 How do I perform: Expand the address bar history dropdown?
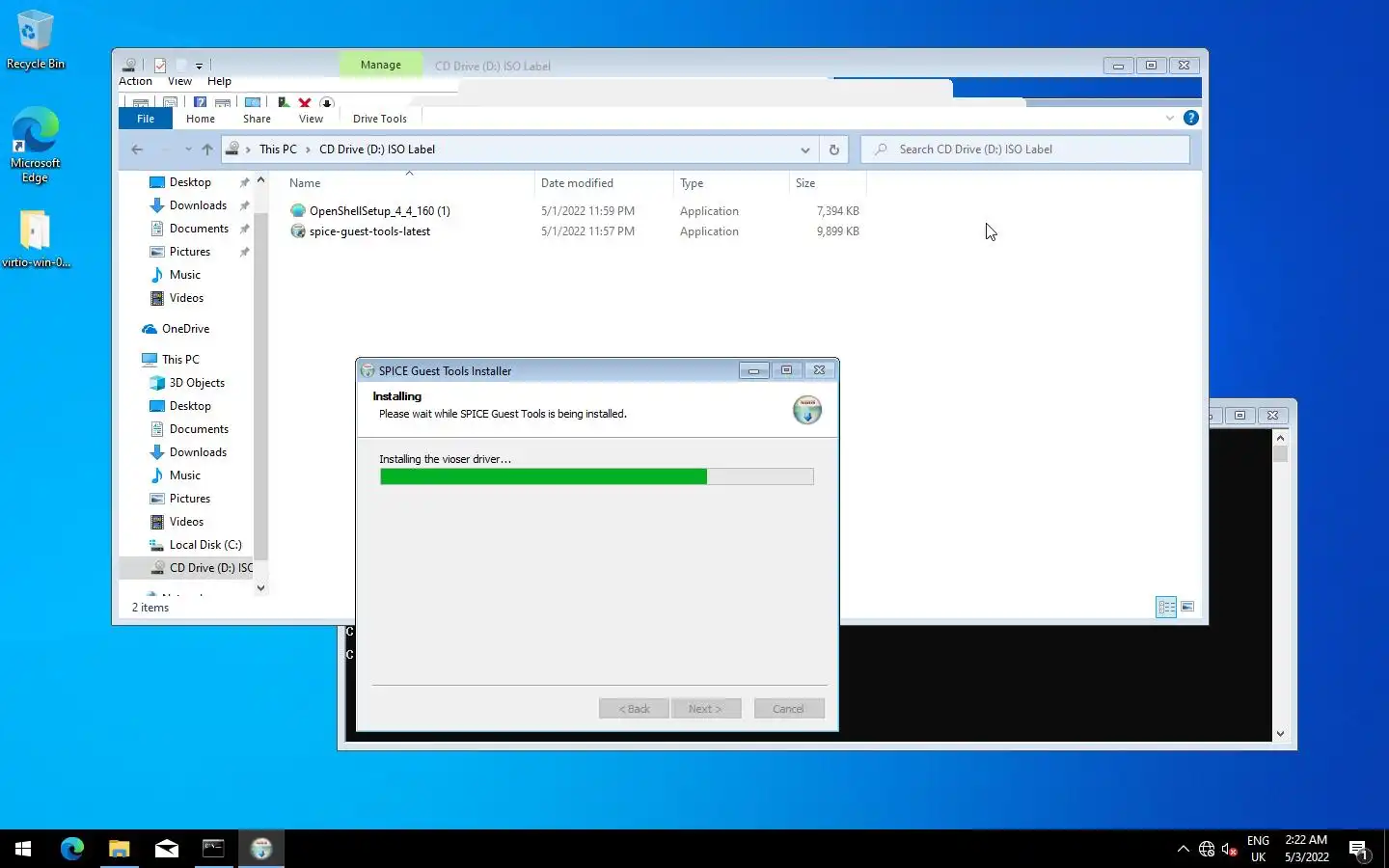pyautogui.click(x=805, y=149)
